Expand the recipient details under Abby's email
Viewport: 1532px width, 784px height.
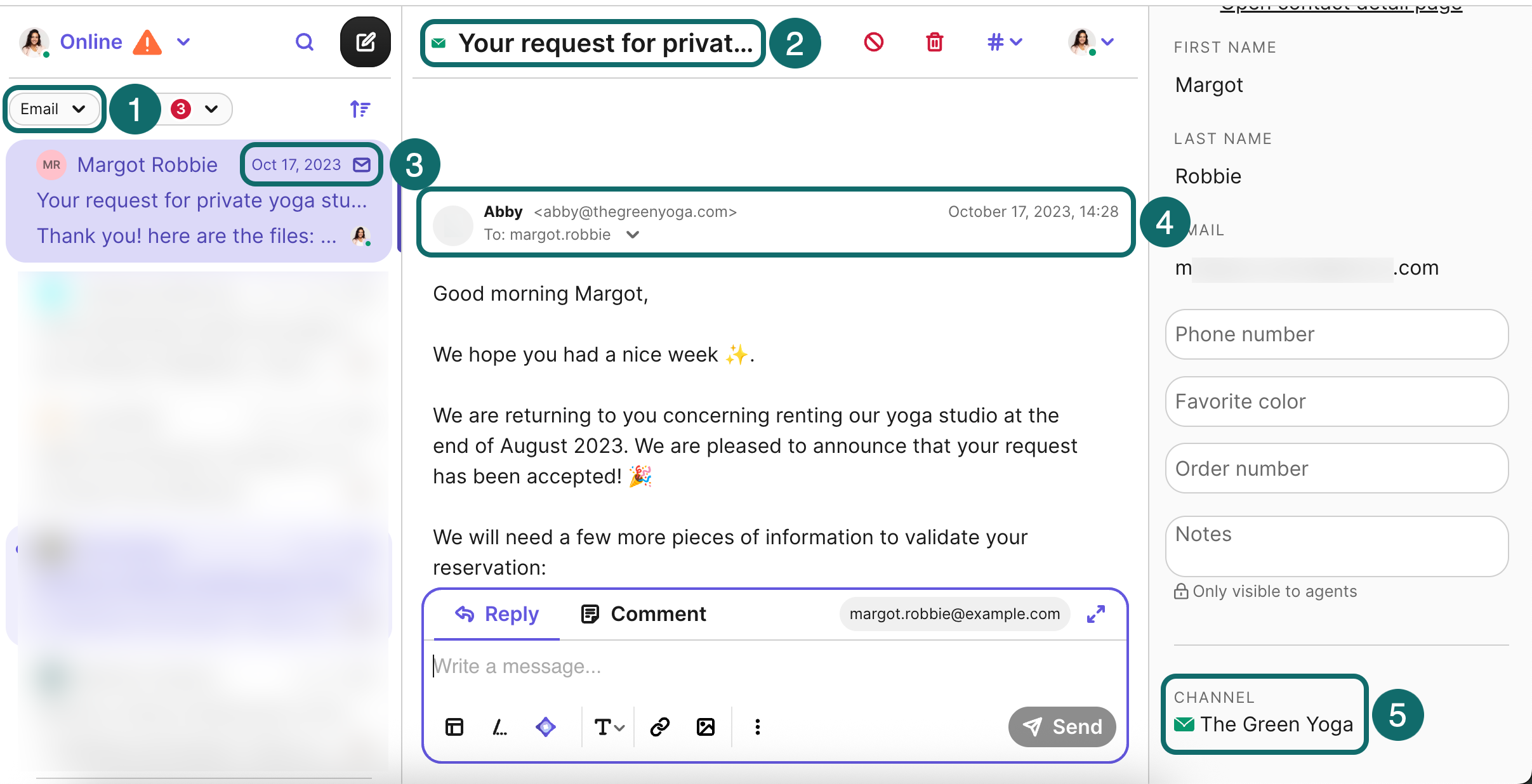tap(632, 234)
